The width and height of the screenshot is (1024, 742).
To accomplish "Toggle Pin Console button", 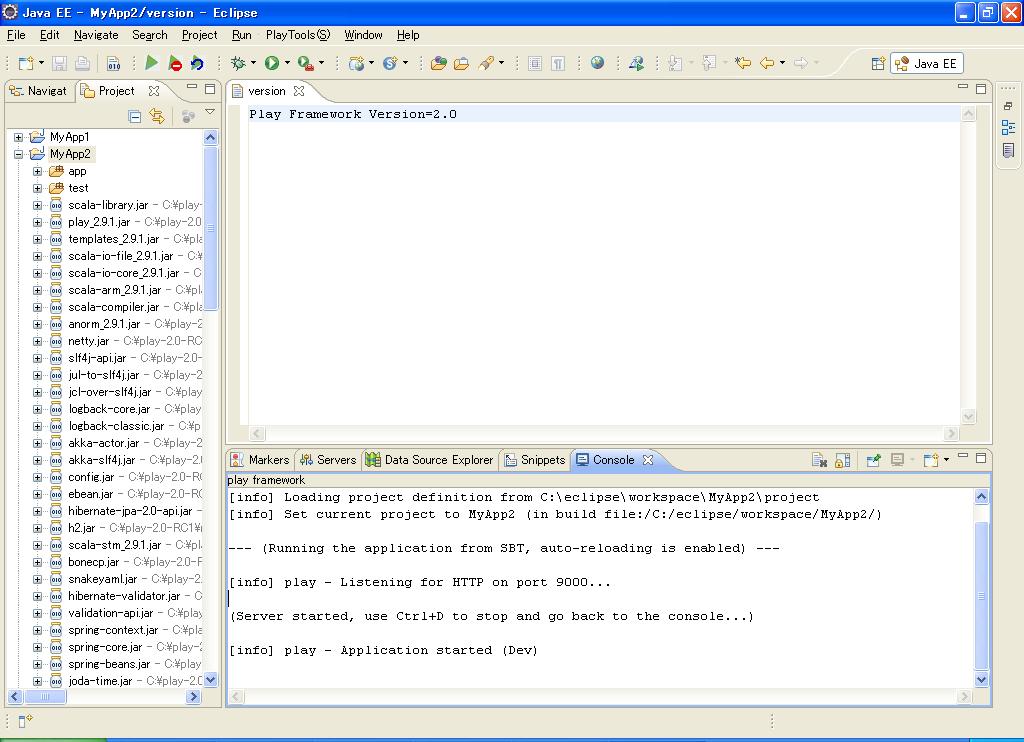I will 873,460.
